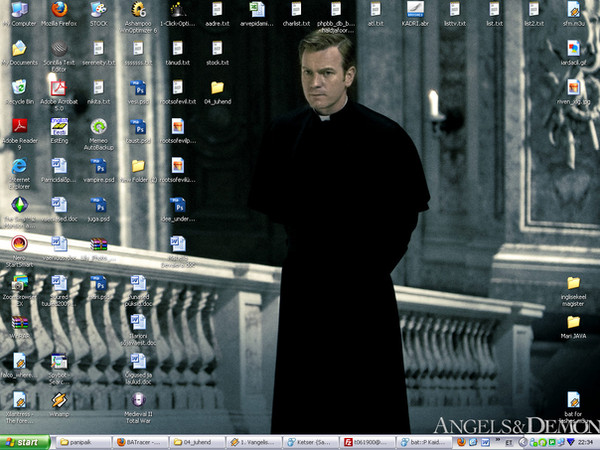
Task: Select the tanud.txt file
Action: click(x=178, y=48)
